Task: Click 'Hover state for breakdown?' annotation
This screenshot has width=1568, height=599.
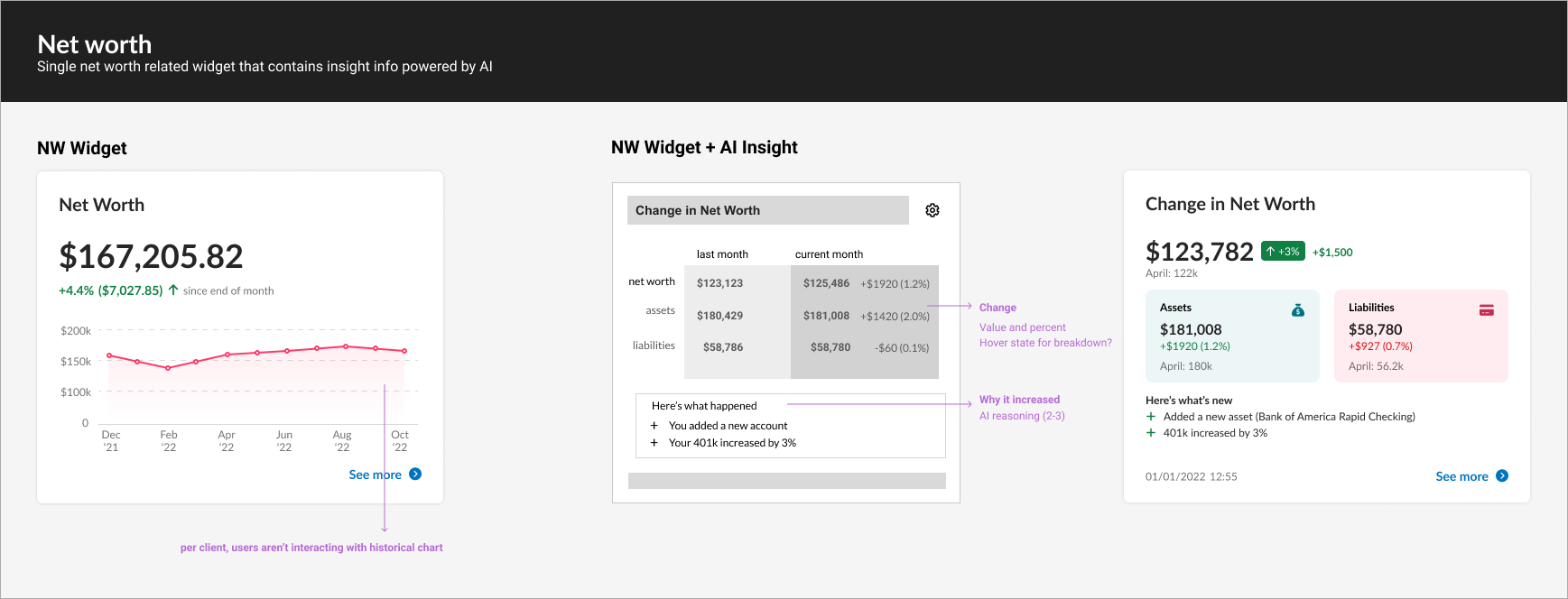Action: click(x=1045, y=343)
